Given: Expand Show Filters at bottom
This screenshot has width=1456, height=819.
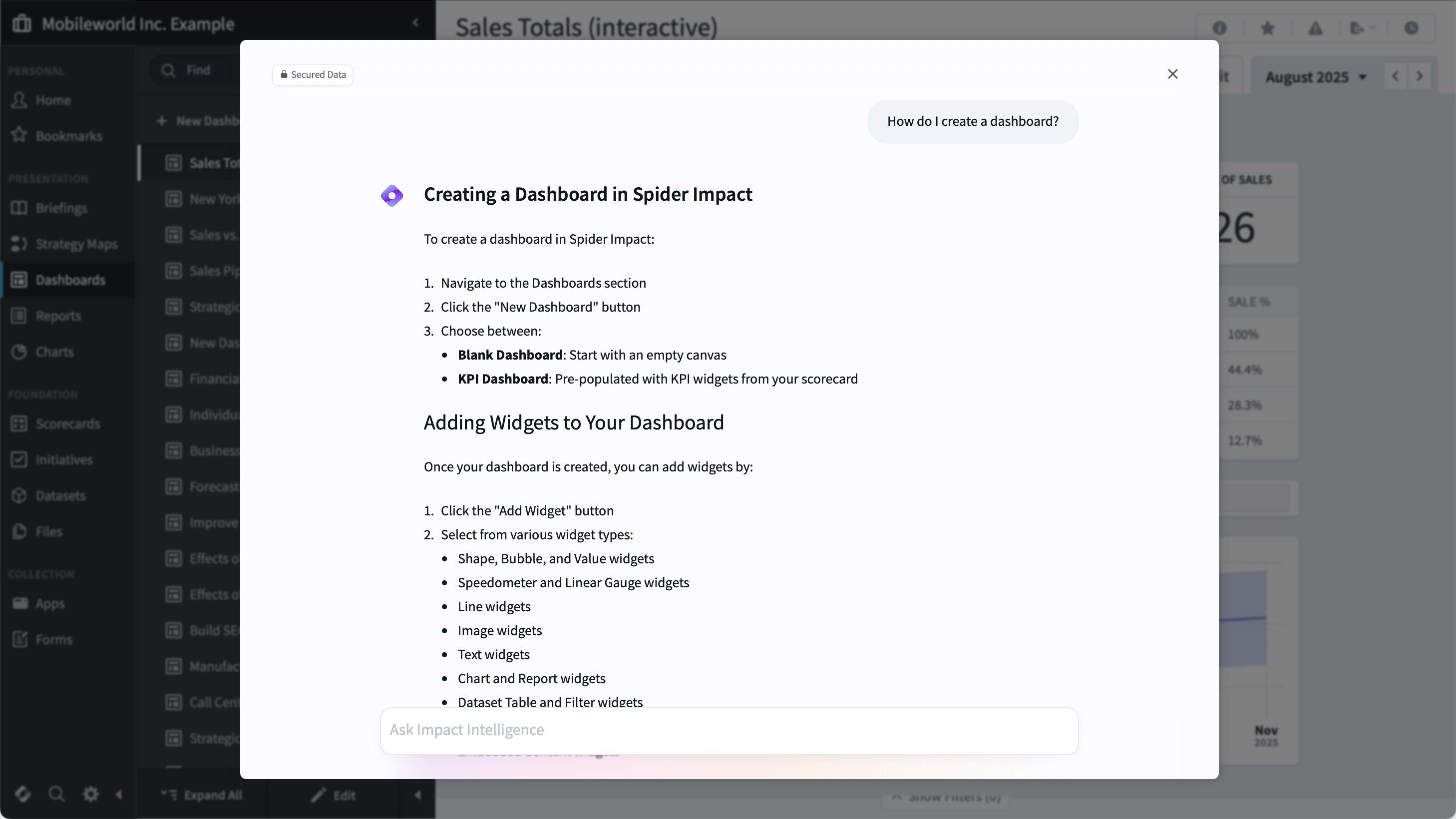Looking at the screenshot, I should 946,798.
